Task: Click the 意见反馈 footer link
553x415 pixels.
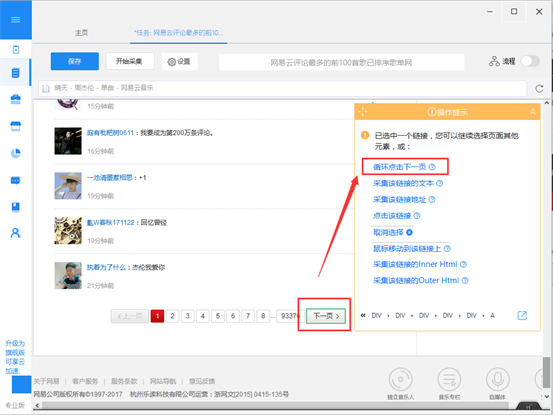Action: [x=202, y=381]
